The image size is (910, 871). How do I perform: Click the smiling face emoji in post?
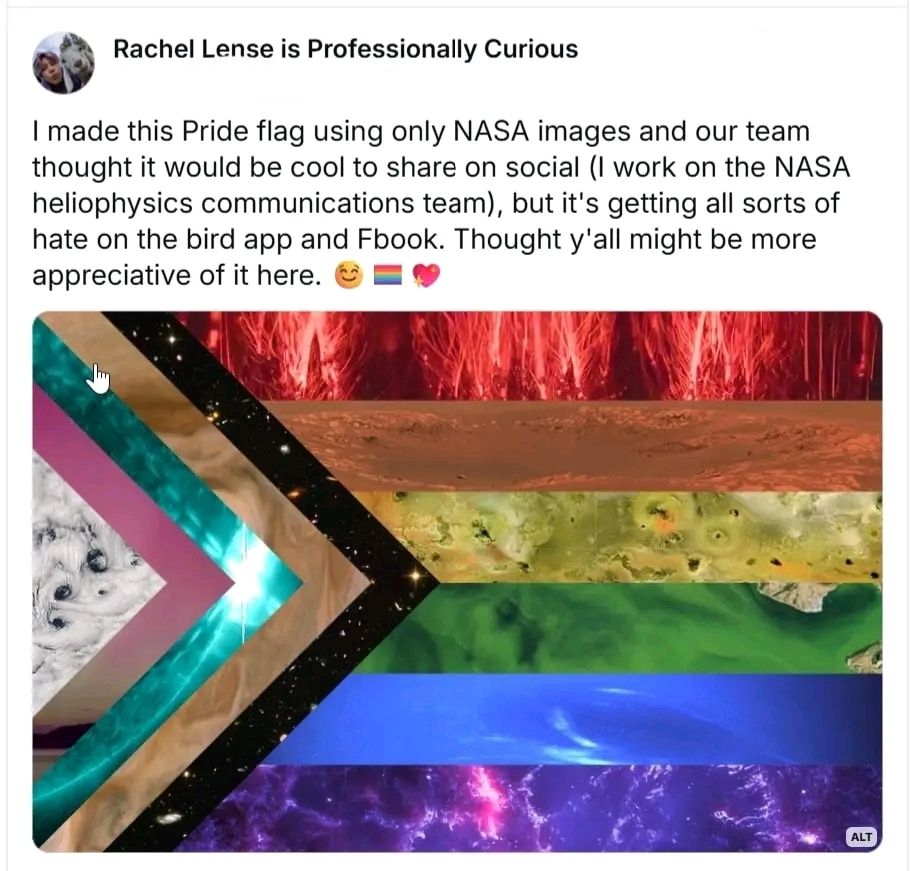[x=349, y=275]
